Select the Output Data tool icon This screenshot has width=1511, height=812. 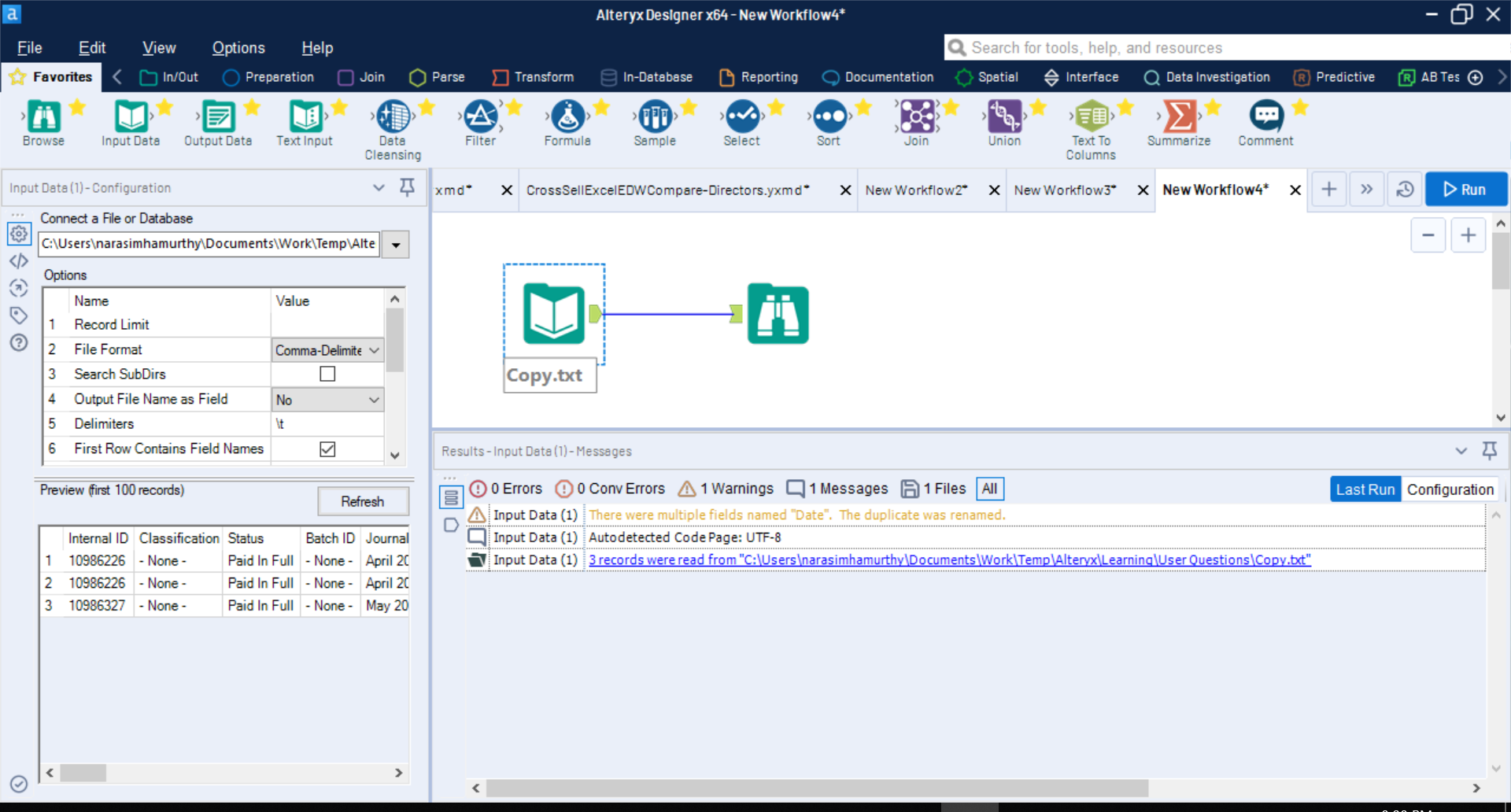[x=218, y=116]
